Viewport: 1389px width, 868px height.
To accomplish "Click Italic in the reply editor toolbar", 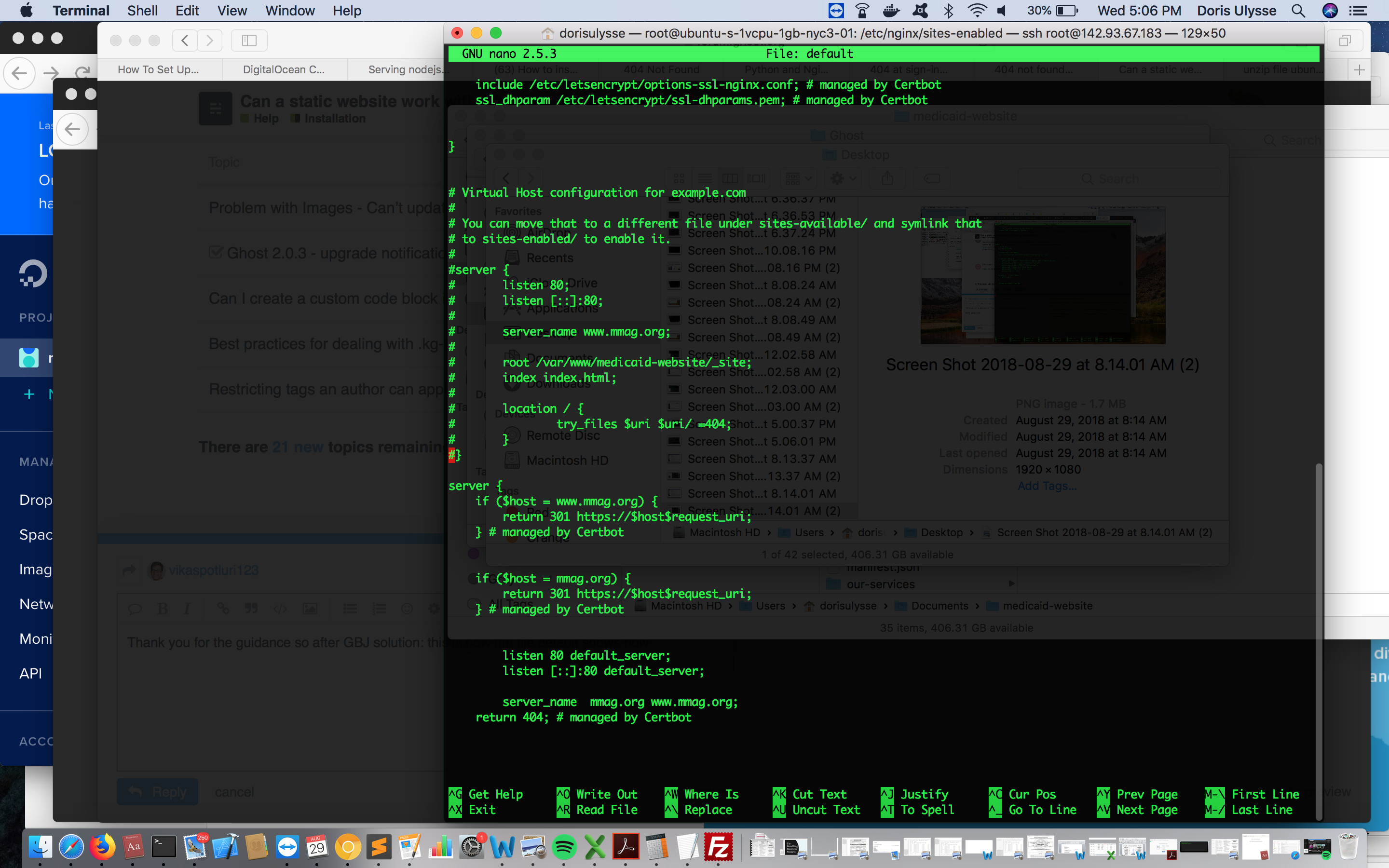I will point(187,609).
